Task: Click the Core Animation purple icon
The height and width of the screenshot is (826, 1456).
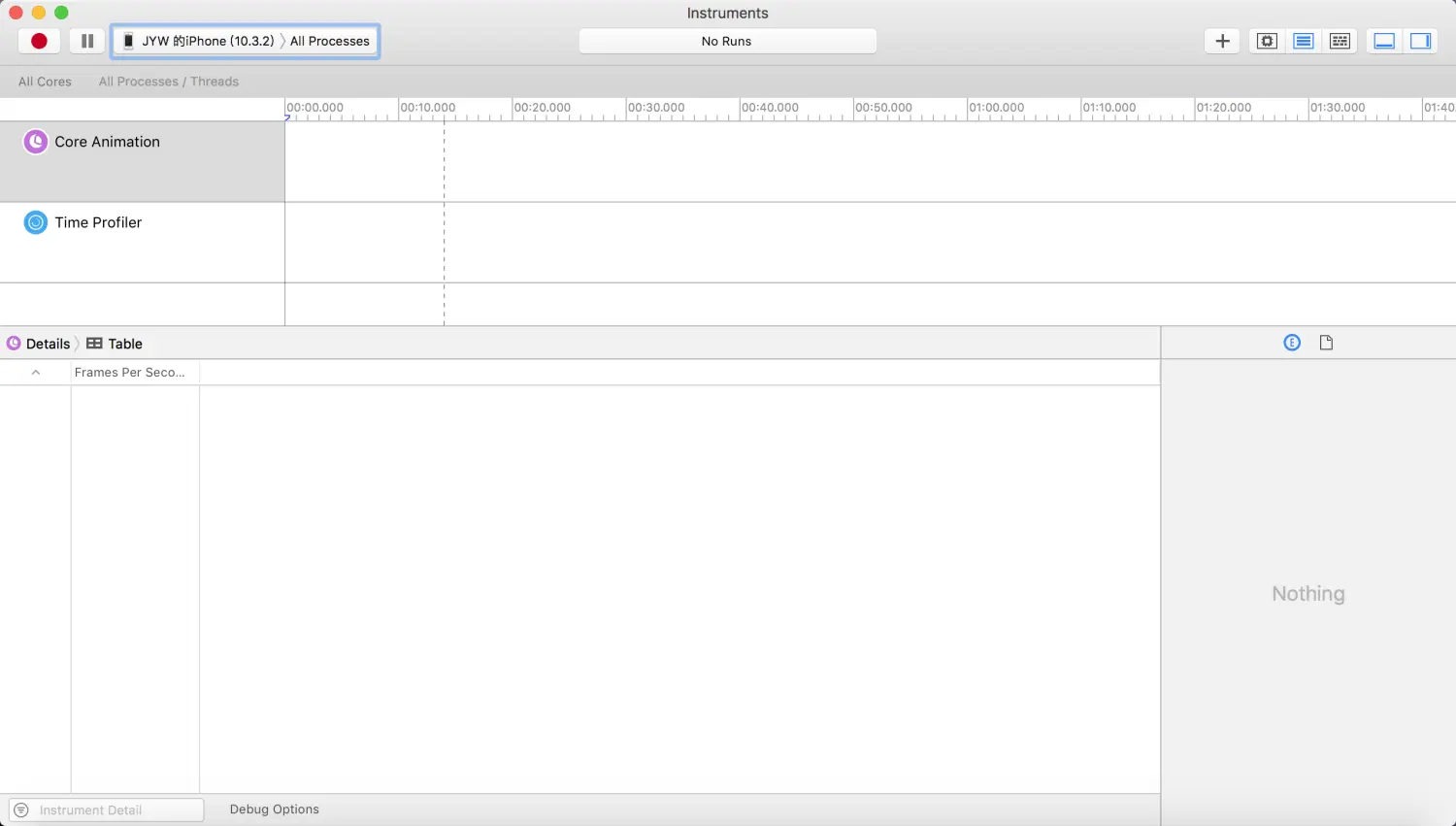Action: (35, 142)
